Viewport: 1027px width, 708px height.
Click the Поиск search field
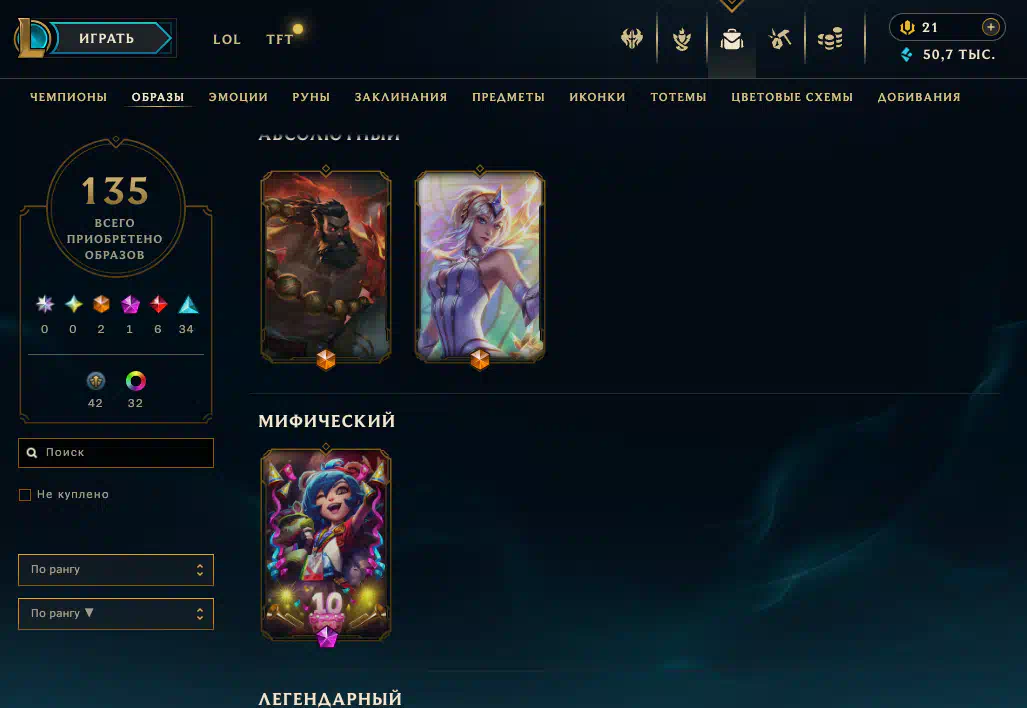click(116, 453)
